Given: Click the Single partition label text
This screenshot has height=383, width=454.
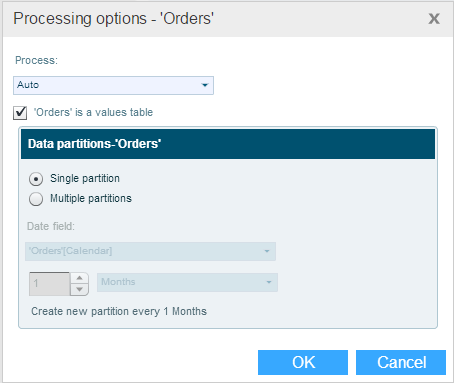Looking at the screenshot, I should [85, 178].
